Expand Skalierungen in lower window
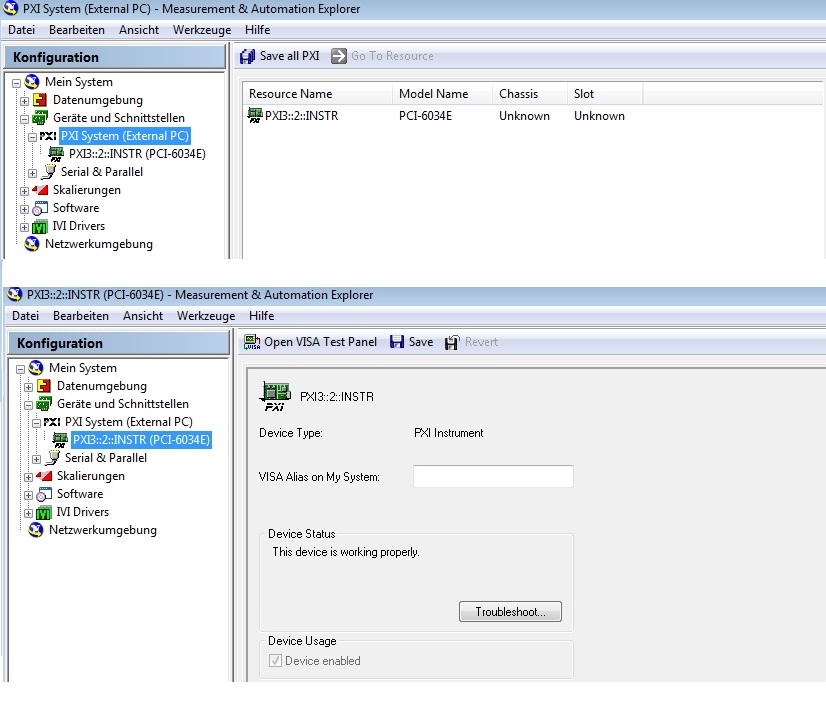Screen dimensions: 826x720 28,478
